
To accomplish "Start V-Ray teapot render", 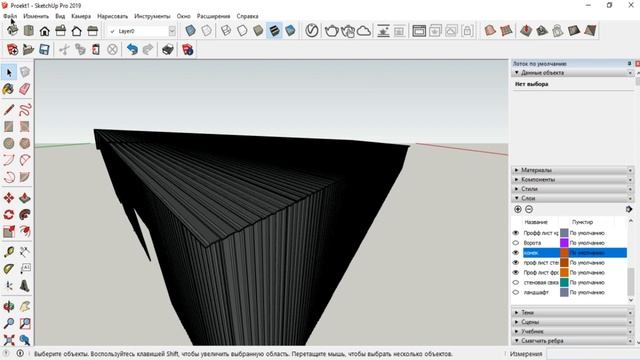I will point(331,31).
